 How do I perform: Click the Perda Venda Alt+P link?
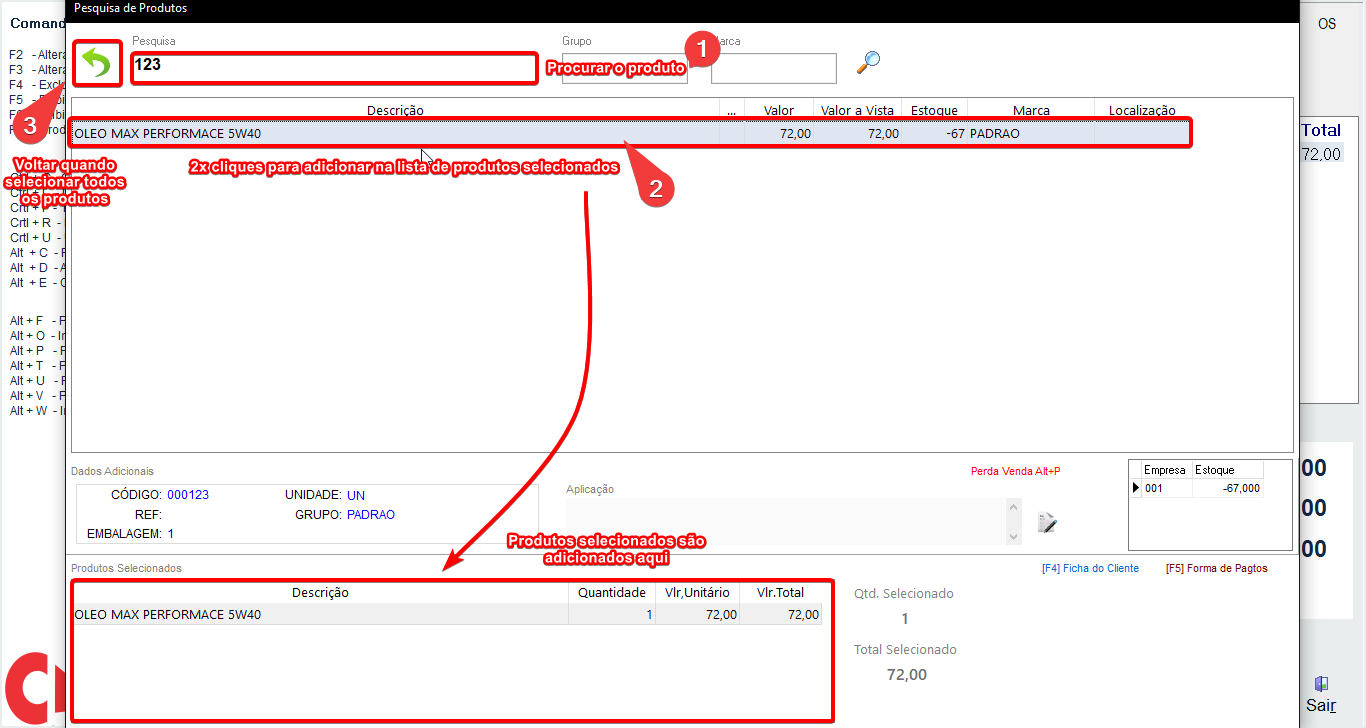[1015, 471]
